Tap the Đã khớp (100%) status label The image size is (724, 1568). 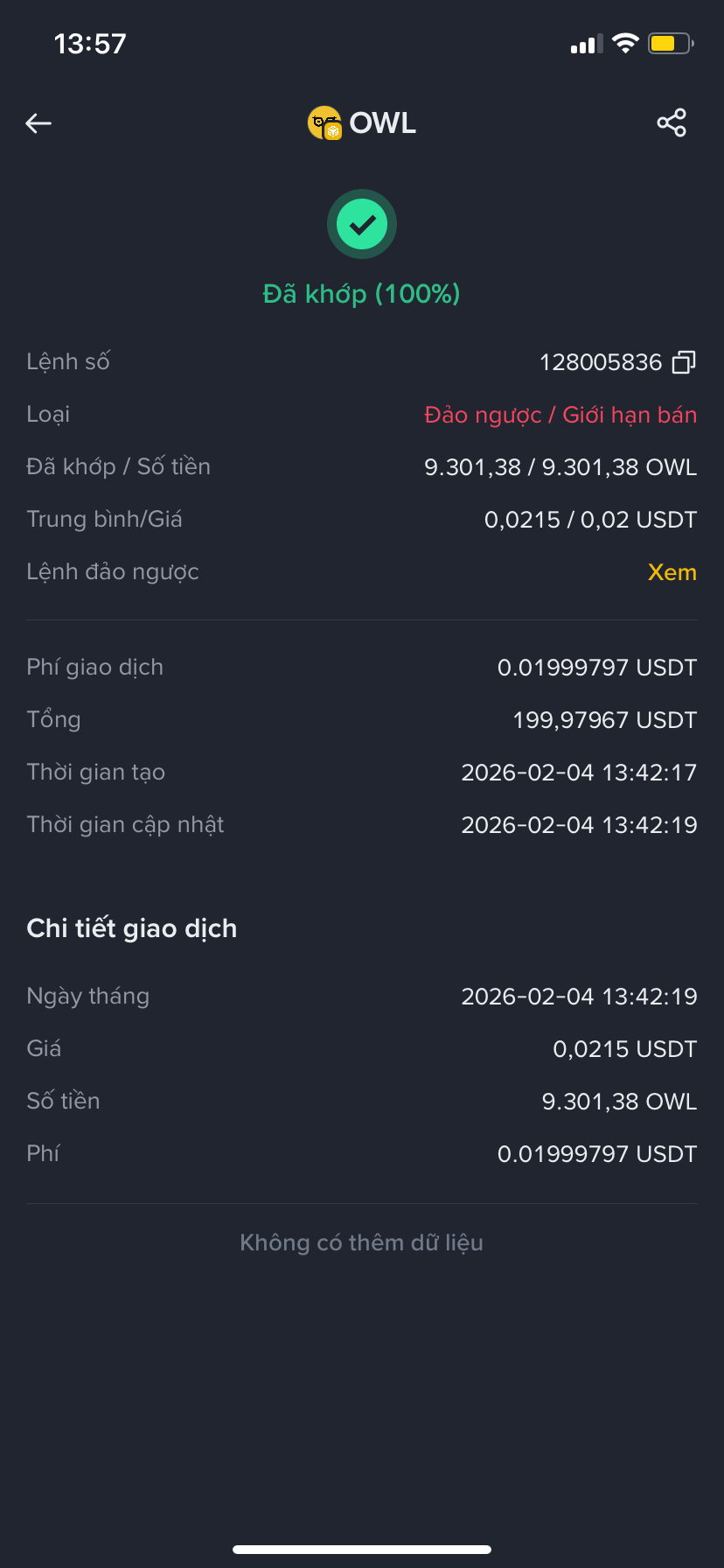(362, 294)
